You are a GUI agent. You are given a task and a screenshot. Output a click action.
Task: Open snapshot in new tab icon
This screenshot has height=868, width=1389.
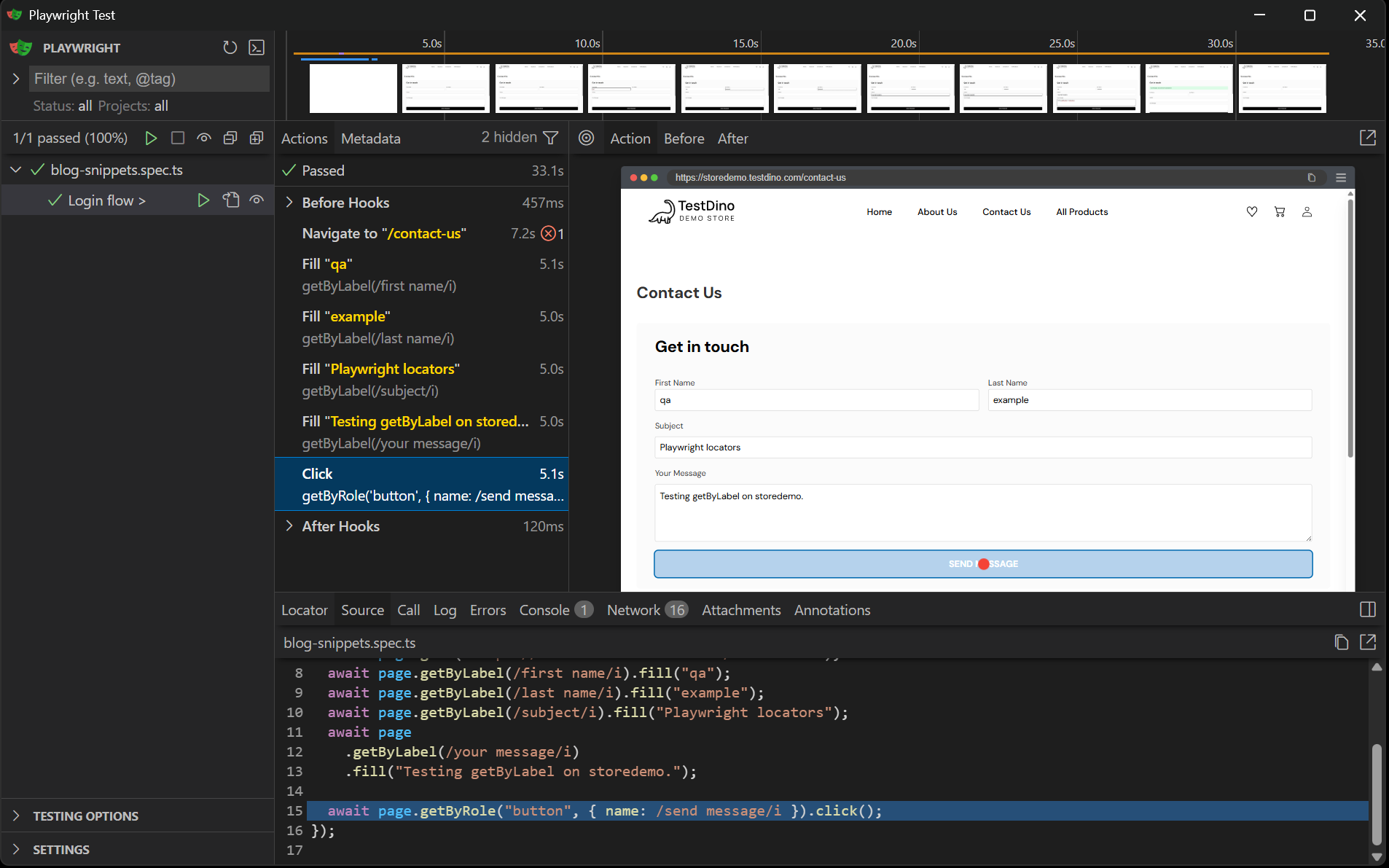(1367, 138)
